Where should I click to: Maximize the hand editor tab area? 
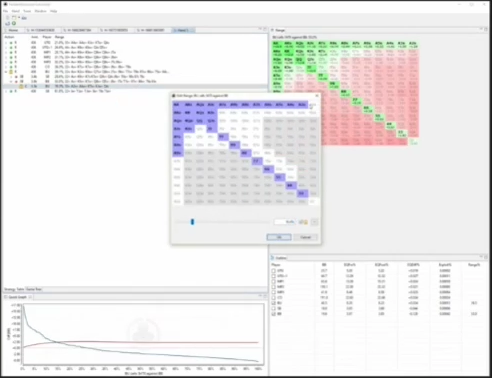(265, 30)
